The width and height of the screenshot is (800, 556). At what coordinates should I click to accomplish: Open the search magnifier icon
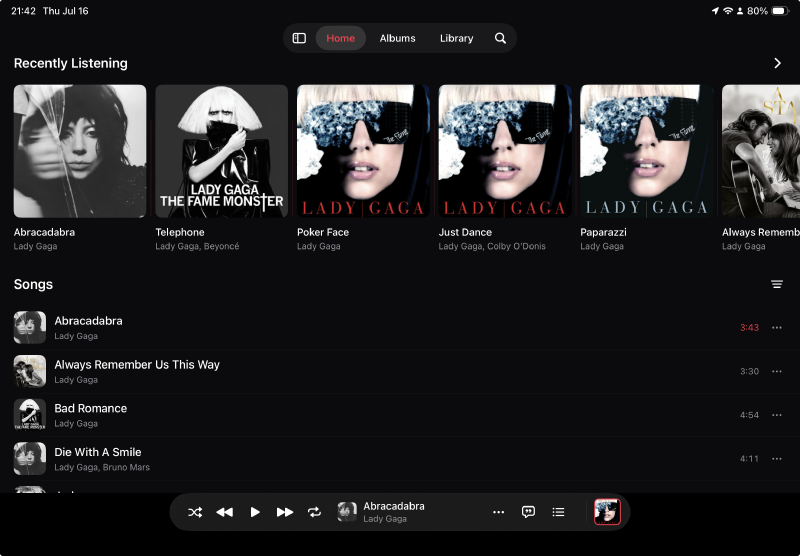(500, 38)
